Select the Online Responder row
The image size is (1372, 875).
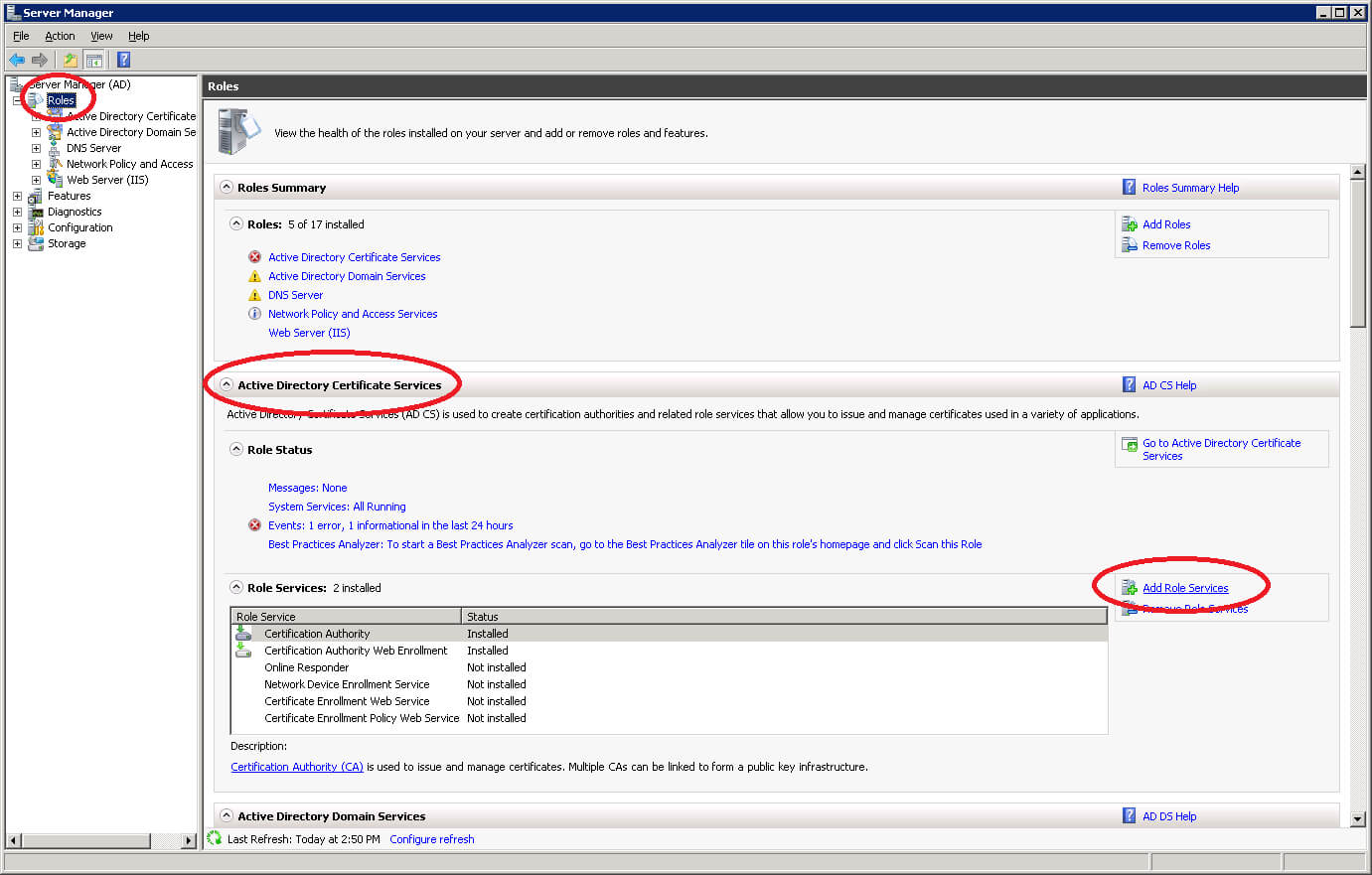tap(669, 667)
